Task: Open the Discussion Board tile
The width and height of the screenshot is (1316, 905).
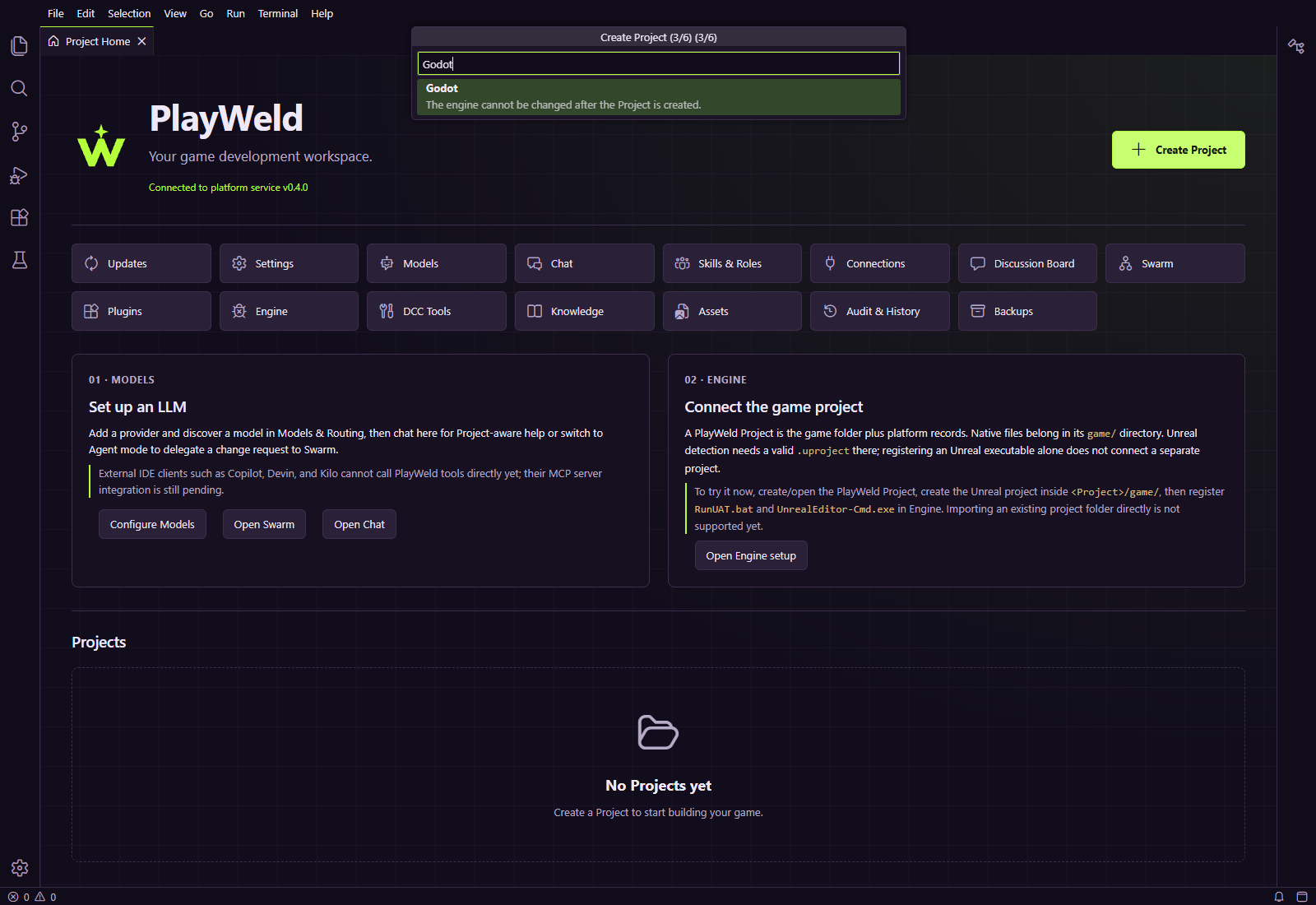Action: click(x=1027, y=263)
